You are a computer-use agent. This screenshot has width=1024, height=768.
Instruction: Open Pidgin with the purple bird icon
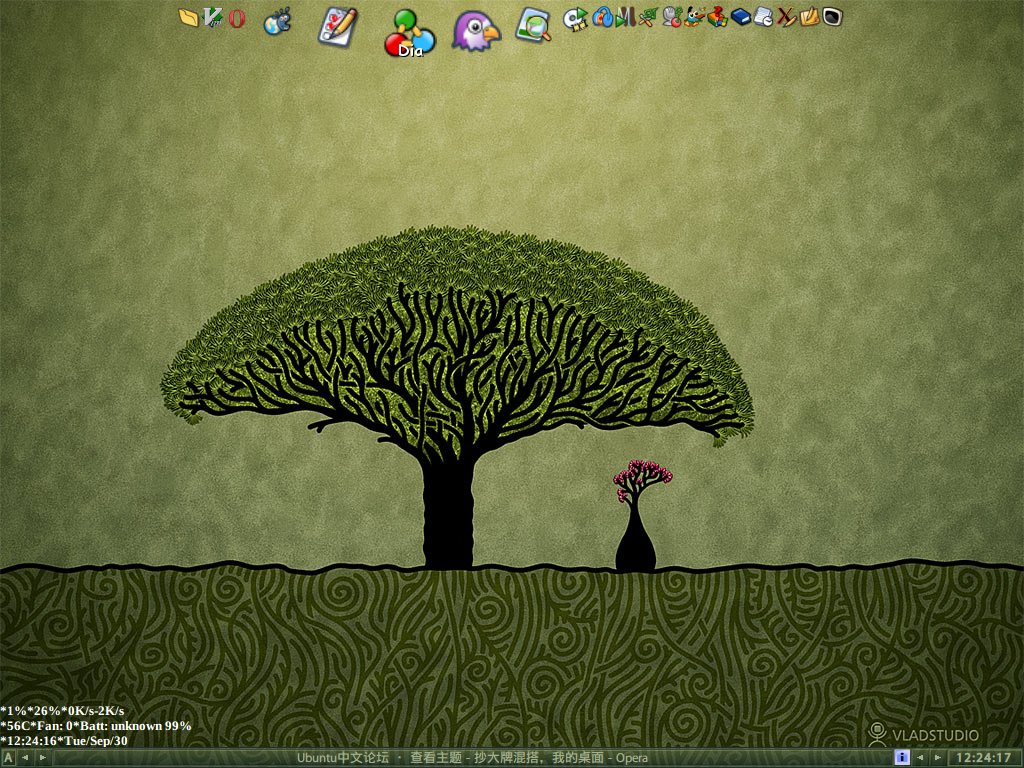[476, 30]
